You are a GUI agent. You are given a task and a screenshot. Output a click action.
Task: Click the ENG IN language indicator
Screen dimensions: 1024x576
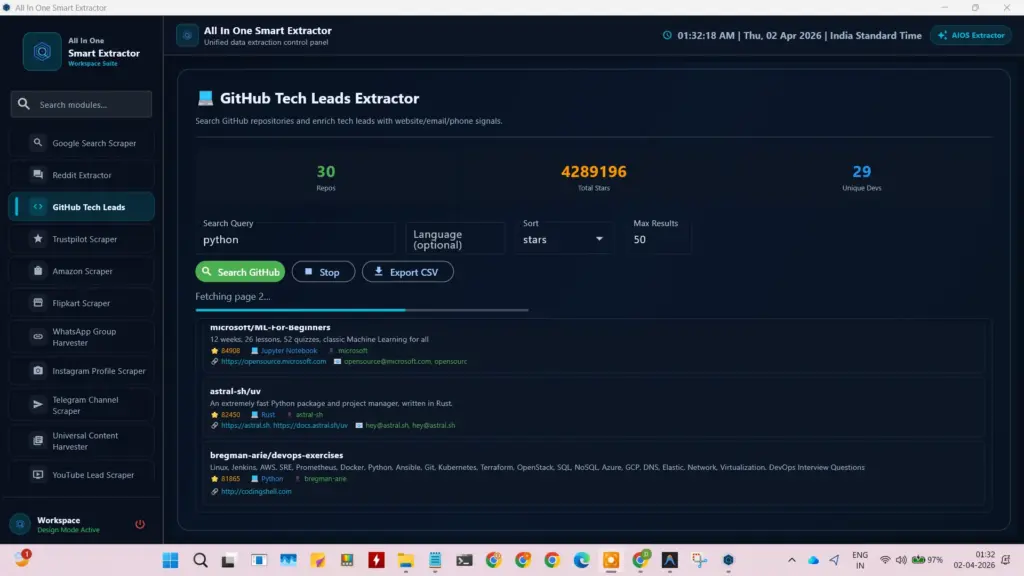[x=860, y=560]
